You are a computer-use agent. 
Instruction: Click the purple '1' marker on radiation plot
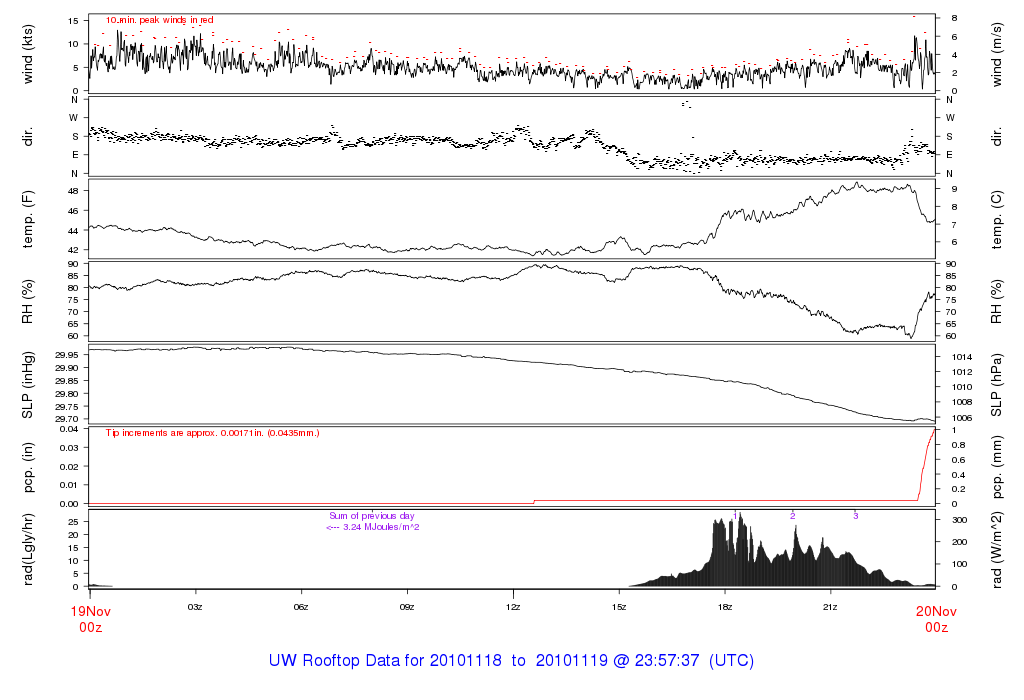[x=735, y=516]
